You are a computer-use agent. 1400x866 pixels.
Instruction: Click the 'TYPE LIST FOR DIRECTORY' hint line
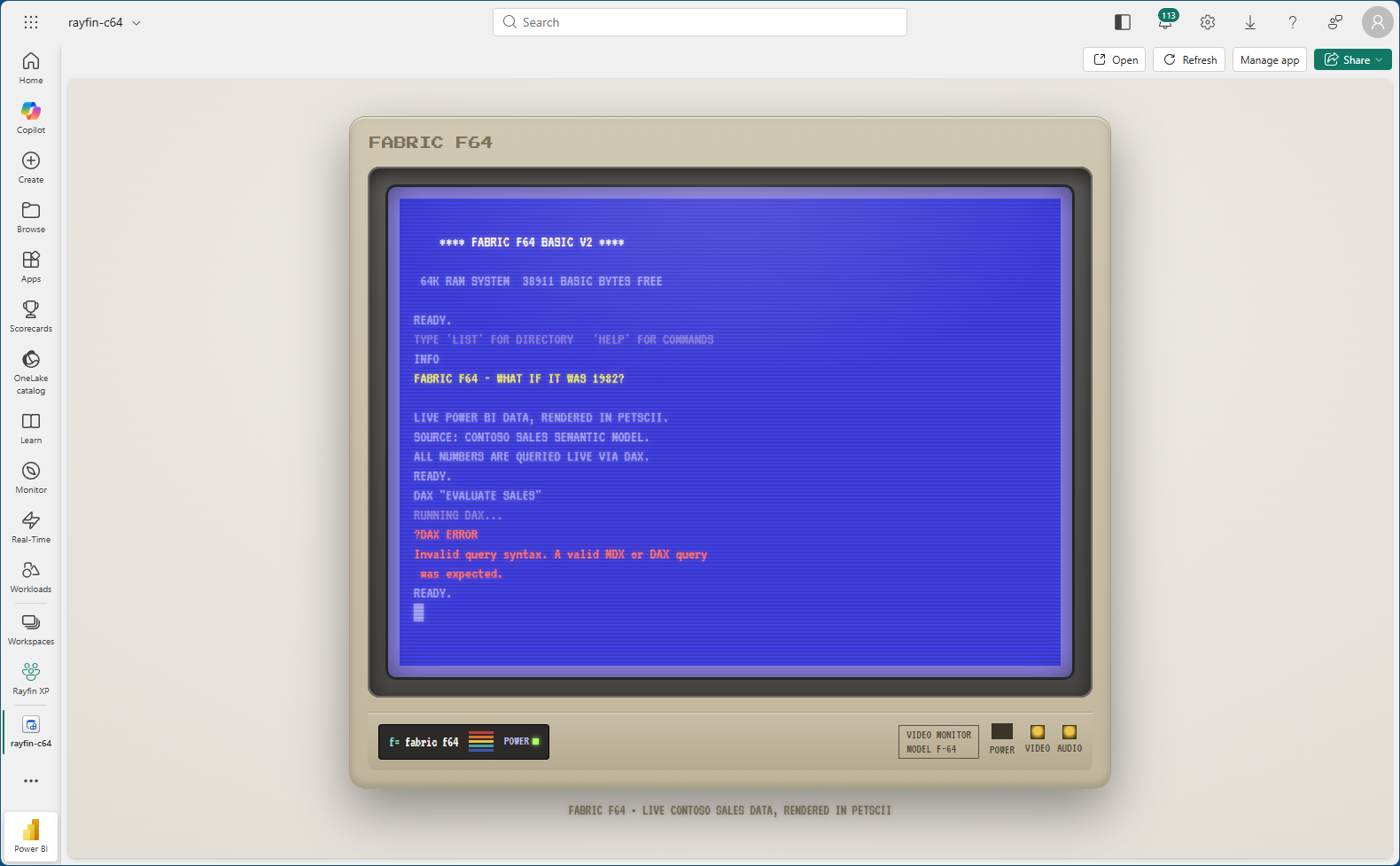(564, 339)
